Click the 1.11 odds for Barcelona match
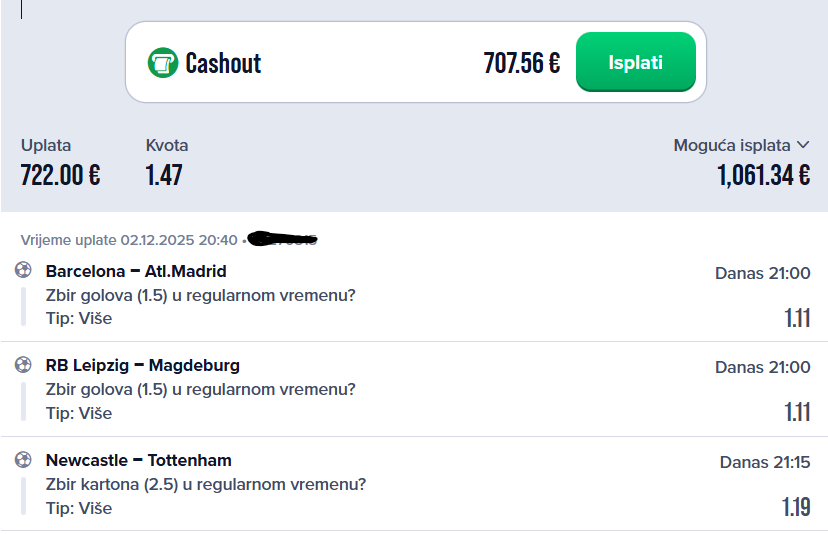The height and width of the screenshot is (534, 828). click(797, 318)
